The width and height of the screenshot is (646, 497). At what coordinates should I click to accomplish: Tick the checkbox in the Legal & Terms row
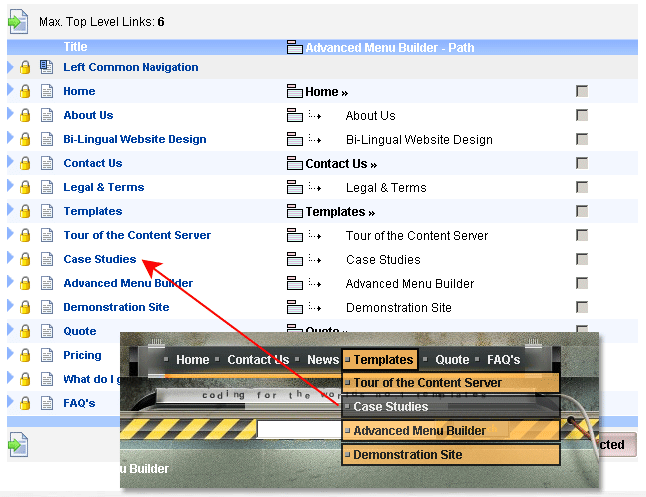582,187
